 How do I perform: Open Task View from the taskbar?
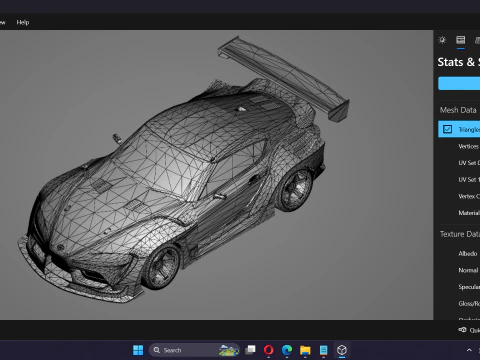tap(250, 350)
